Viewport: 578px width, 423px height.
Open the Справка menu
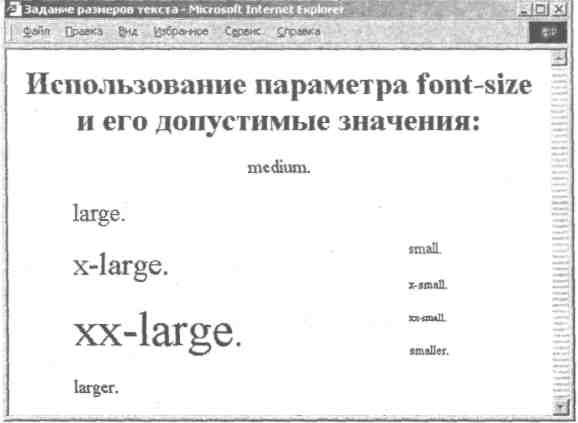(298, 32)
